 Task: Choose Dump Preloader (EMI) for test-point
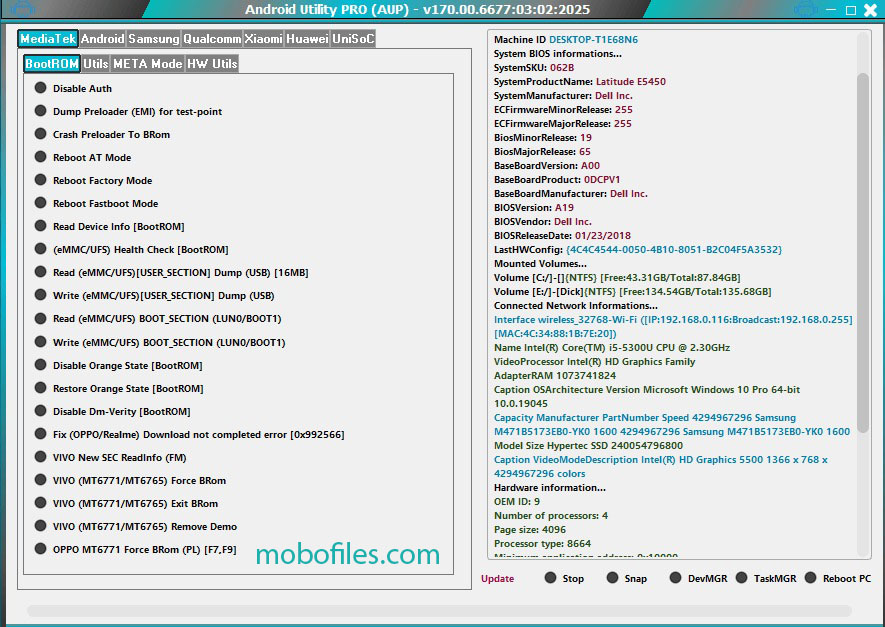(128, 111)
